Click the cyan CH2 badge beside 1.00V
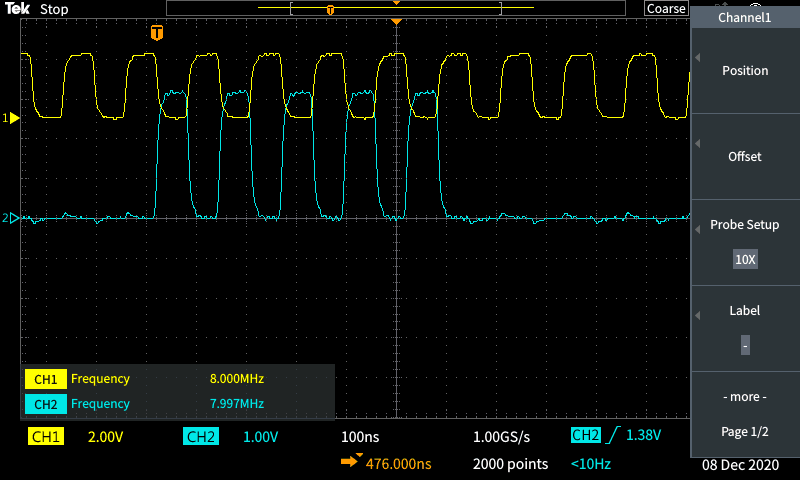 (201, 437)
